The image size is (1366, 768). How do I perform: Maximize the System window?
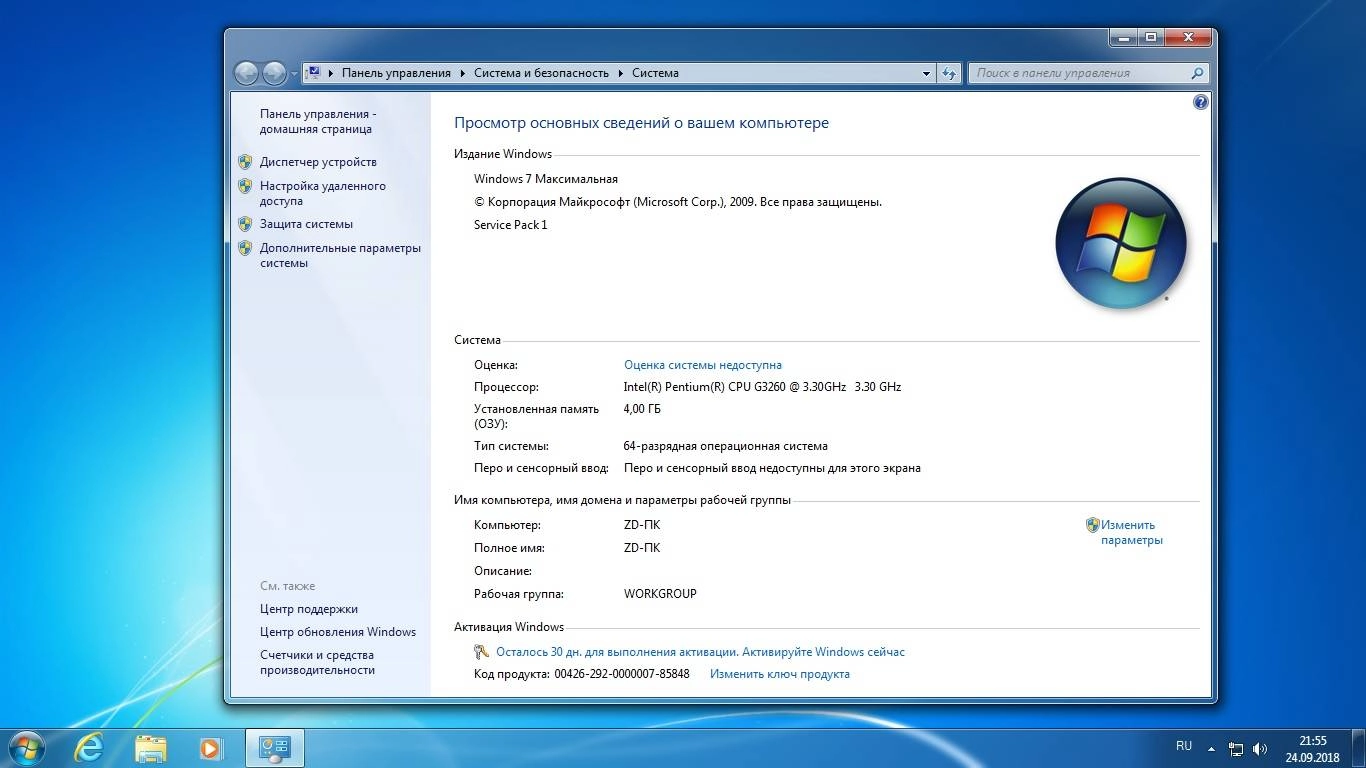1151,38
